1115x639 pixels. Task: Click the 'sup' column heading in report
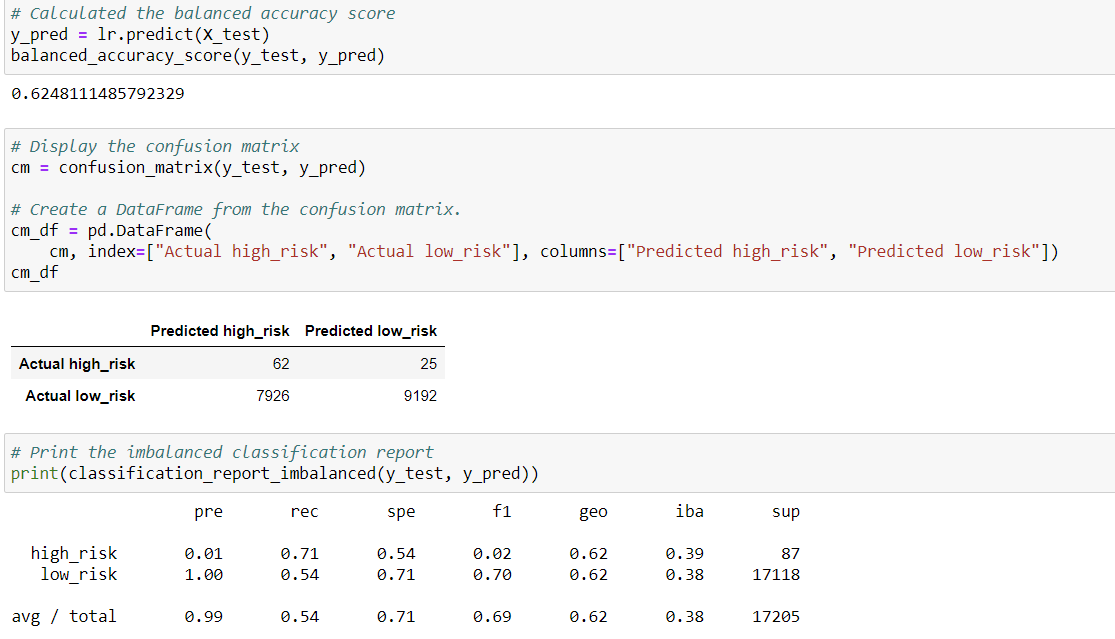786,512
